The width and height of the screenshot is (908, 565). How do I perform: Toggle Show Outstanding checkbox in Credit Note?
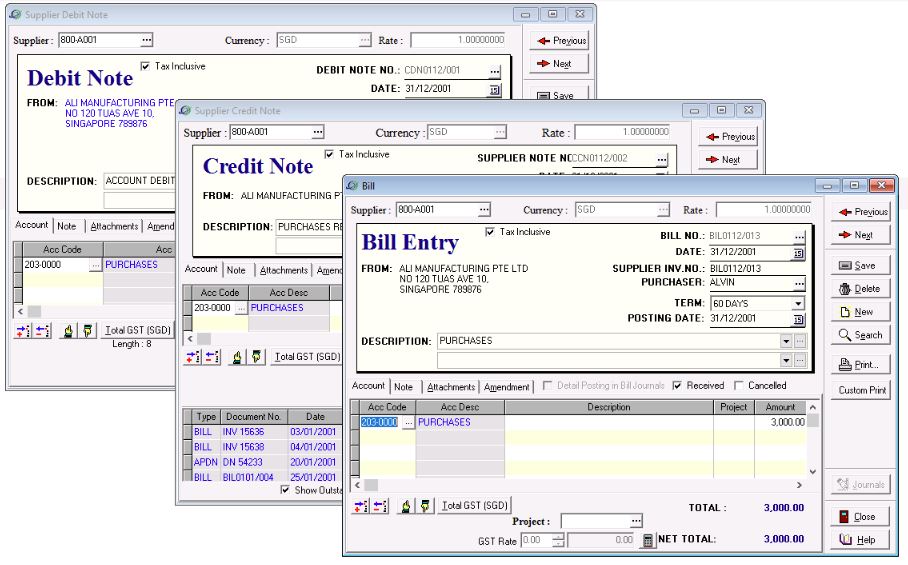point(285,490)
